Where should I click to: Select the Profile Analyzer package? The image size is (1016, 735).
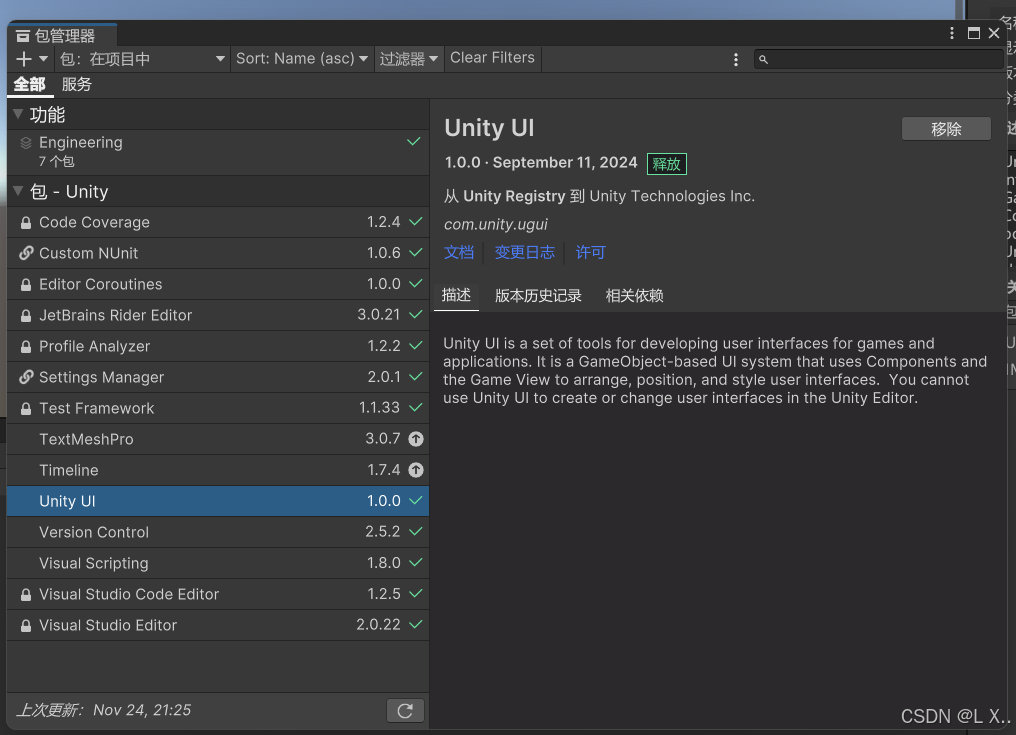click(218, 347)
